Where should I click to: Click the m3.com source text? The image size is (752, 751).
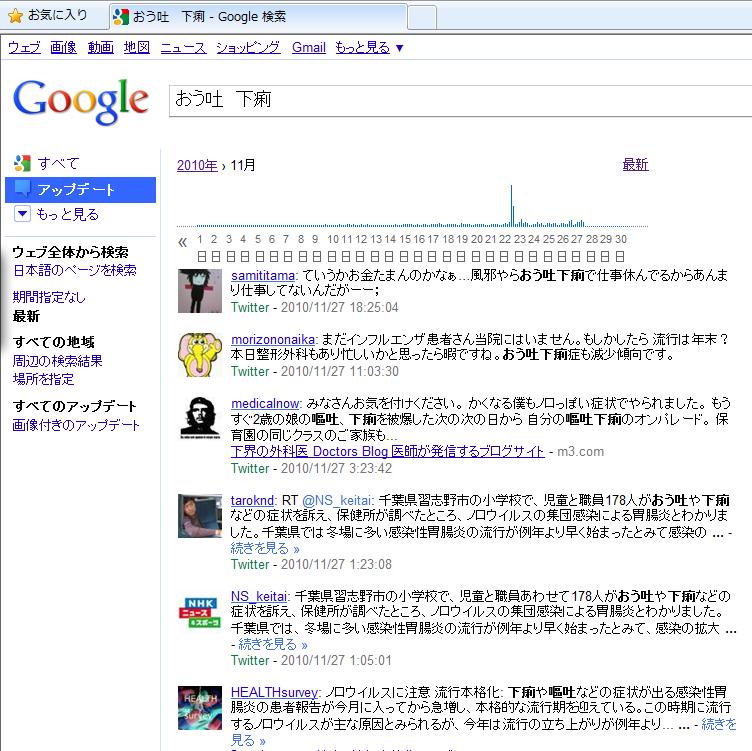coord(580,452)
